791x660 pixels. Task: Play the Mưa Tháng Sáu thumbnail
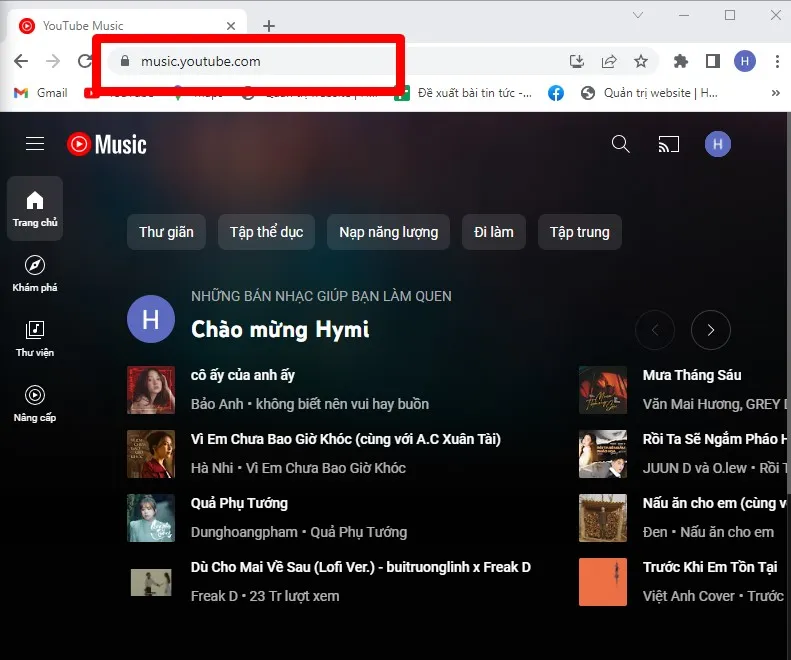[x=603, y=390]
